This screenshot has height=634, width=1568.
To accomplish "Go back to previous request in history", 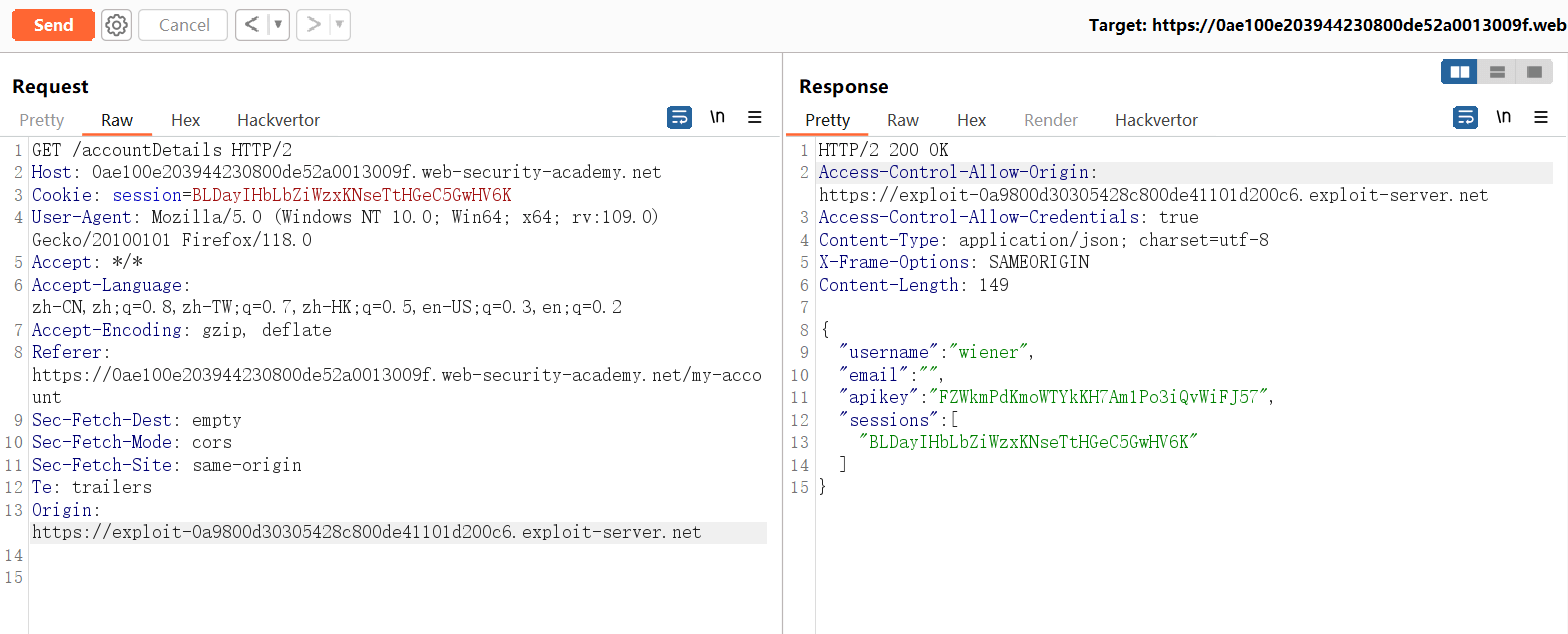I will point(252,25).
